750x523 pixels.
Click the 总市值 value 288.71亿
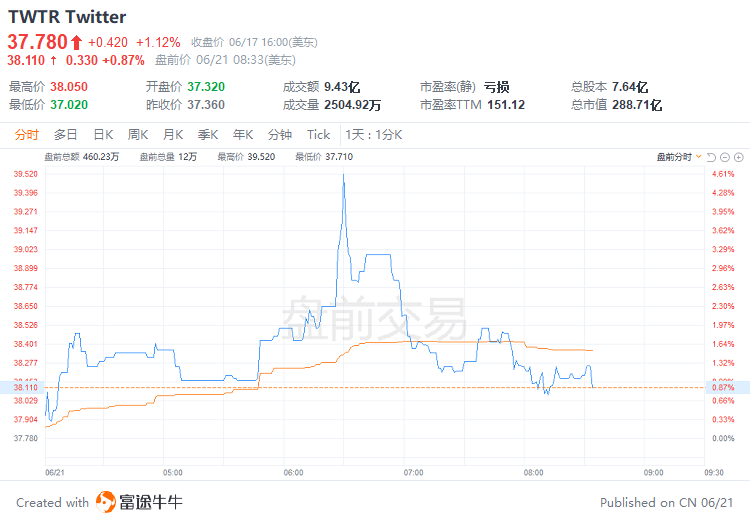[637, 104]
